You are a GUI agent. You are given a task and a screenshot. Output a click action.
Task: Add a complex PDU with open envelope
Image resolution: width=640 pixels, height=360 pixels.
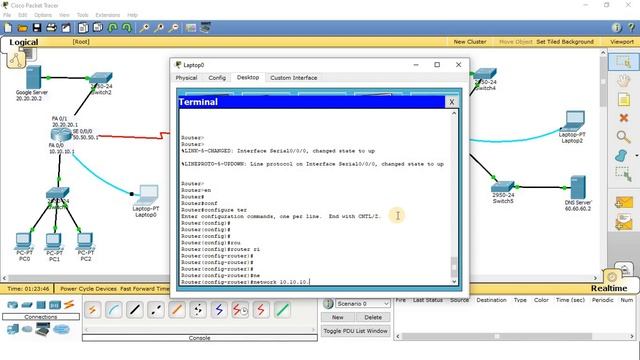[624, 222]
